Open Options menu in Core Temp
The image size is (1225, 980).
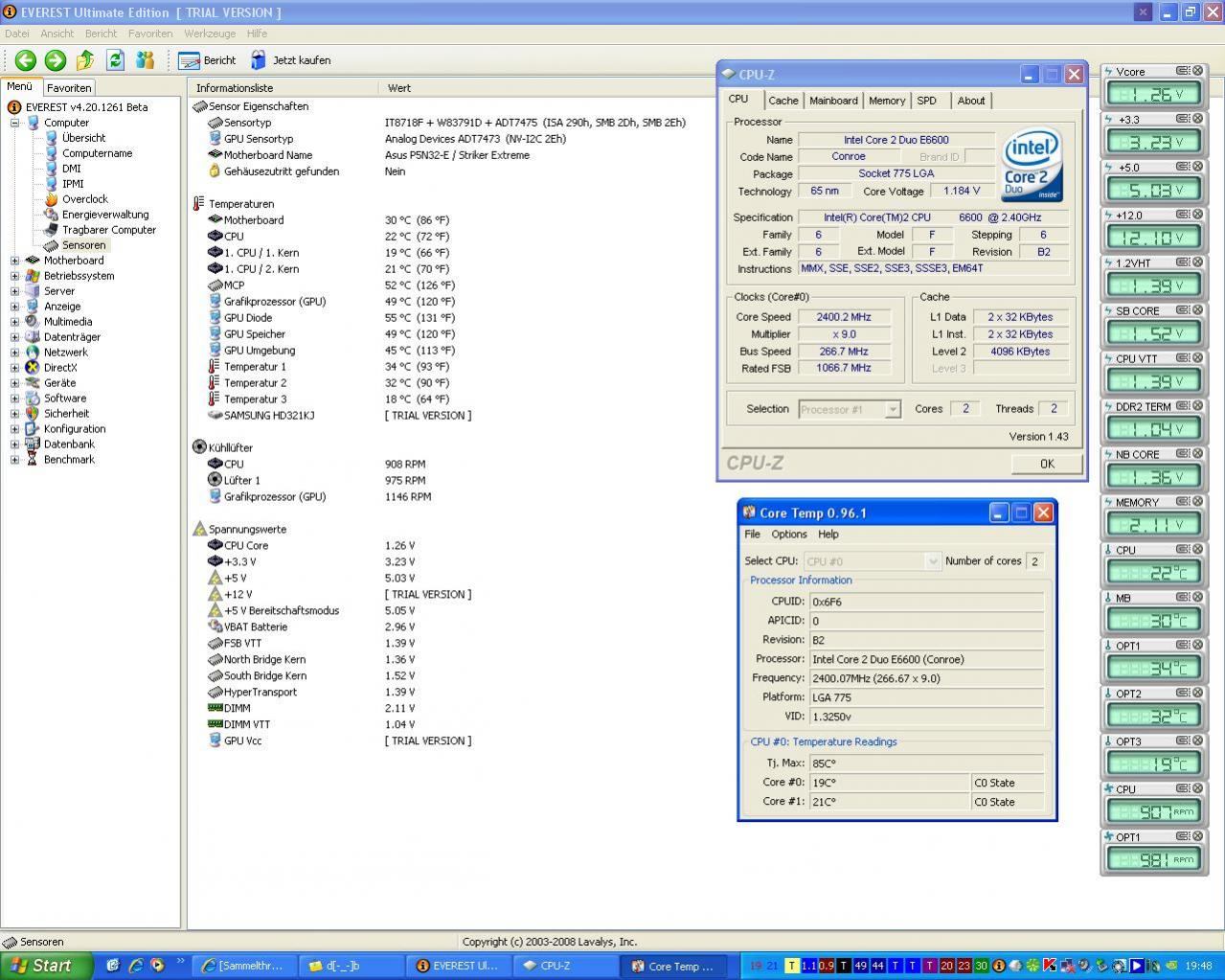coord(788,535)
